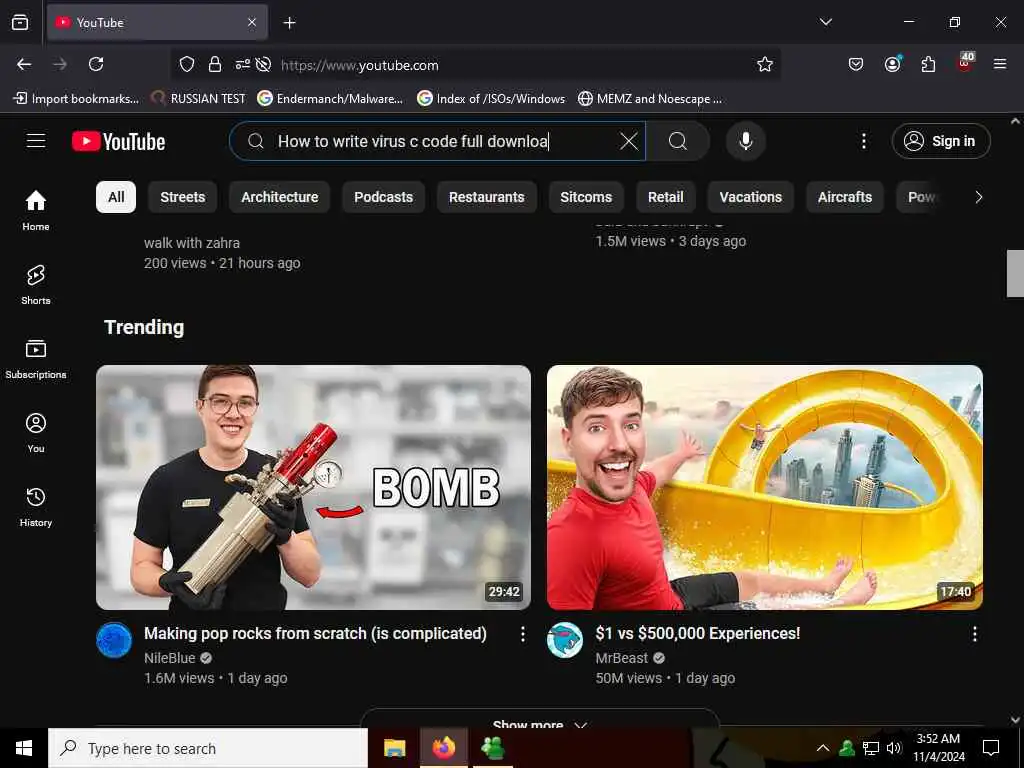Click the YouTube logo
Viewport: 1024px width, 768px height.
119,141
